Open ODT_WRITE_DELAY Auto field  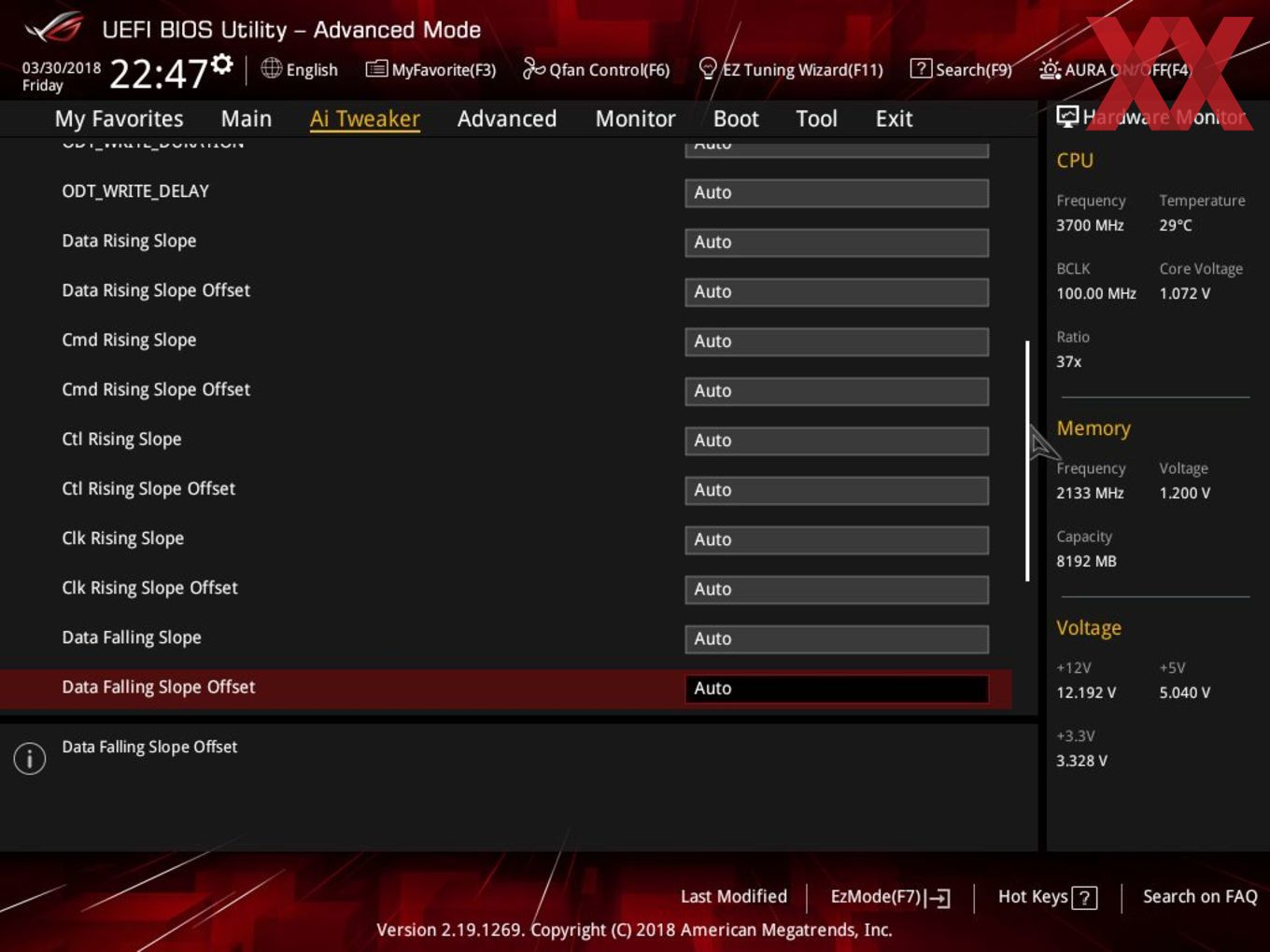pyautogui.click(x=837, y=192)
